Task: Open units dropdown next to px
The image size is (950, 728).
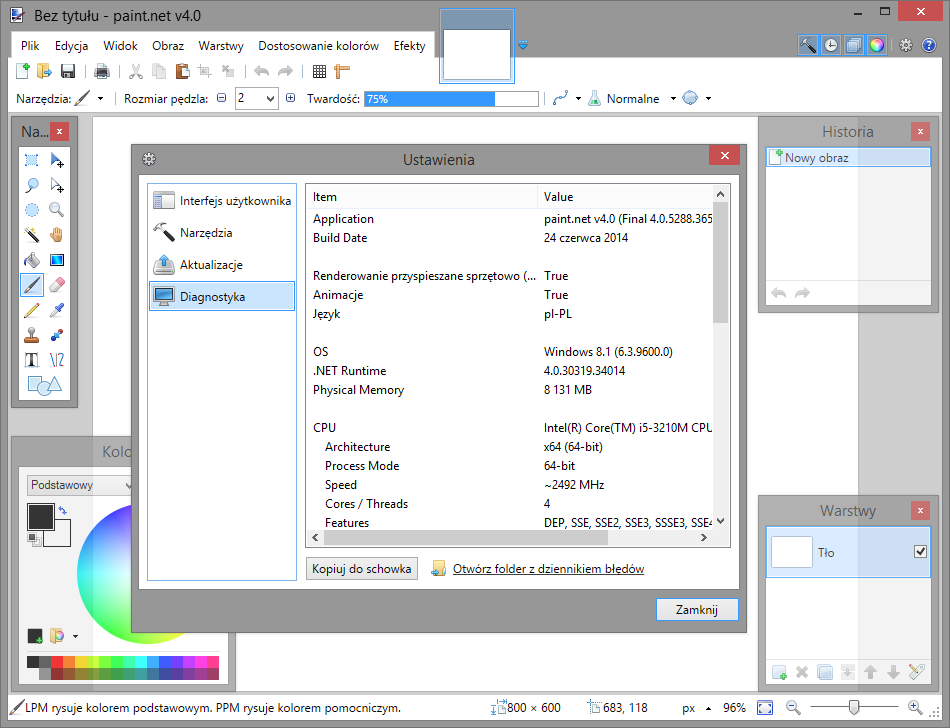Action: point(708,708)
